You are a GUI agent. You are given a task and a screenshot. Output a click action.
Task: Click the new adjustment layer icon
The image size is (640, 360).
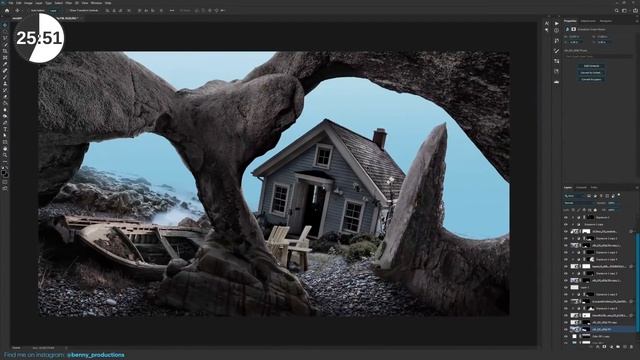tap(611, 347)
